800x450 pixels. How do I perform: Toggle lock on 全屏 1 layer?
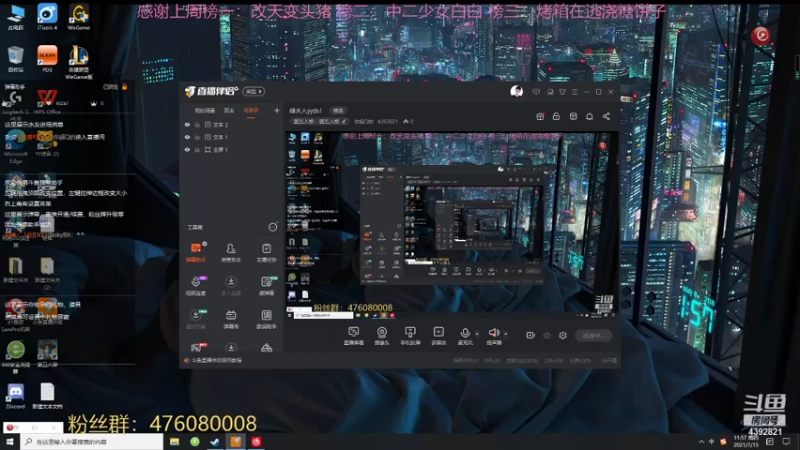(197, 149)
